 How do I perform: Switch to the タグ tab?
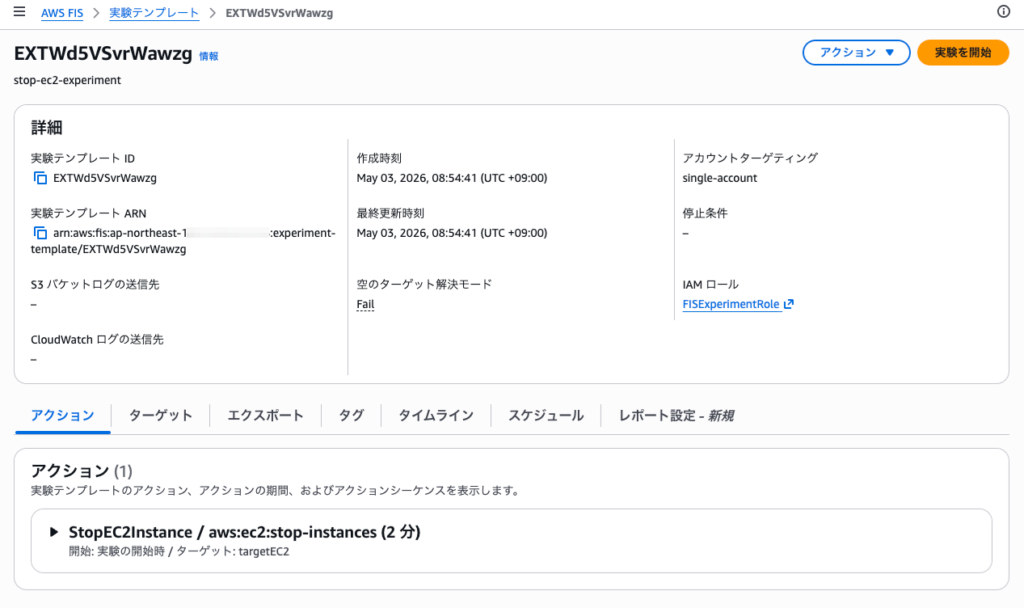[351, 415]
